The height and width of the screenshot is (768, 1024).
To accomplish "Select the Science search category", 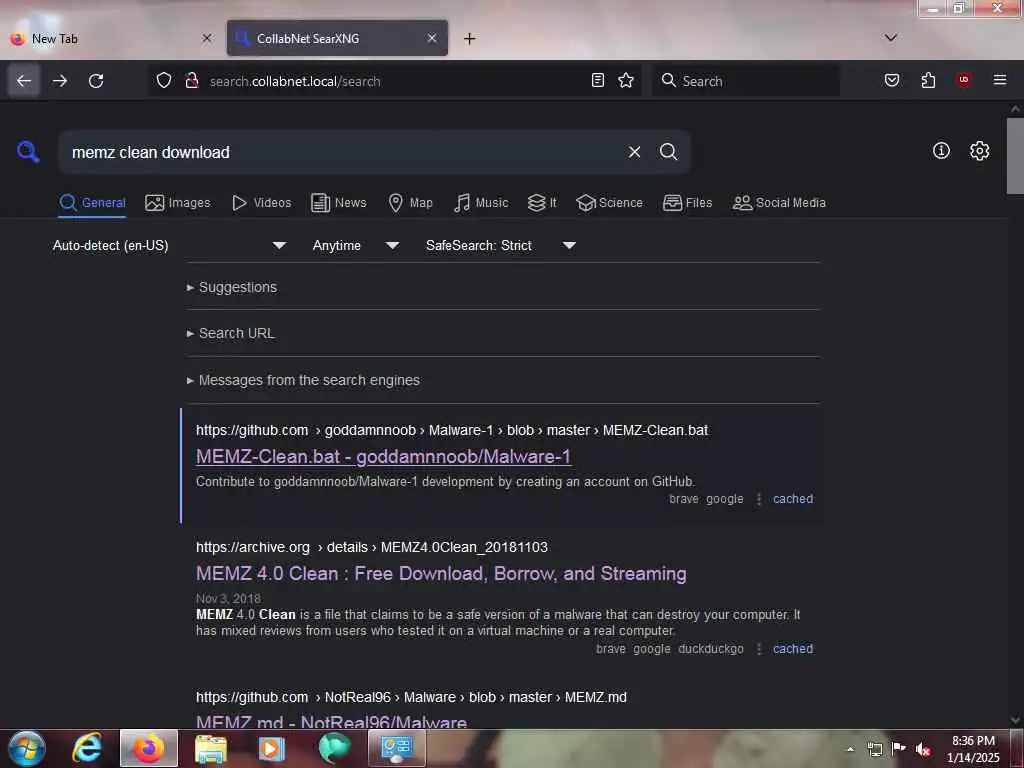I will (x=609, y=202).
